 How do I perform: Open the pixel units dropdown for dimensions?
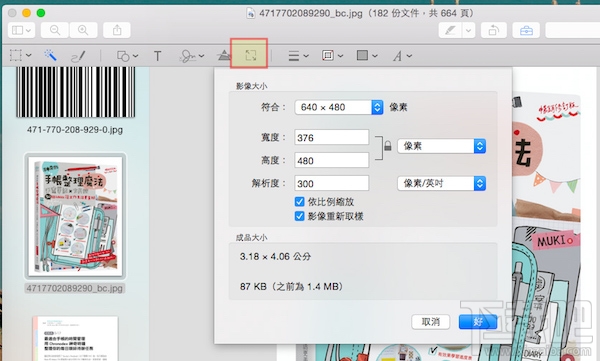[x=442, y=146]
